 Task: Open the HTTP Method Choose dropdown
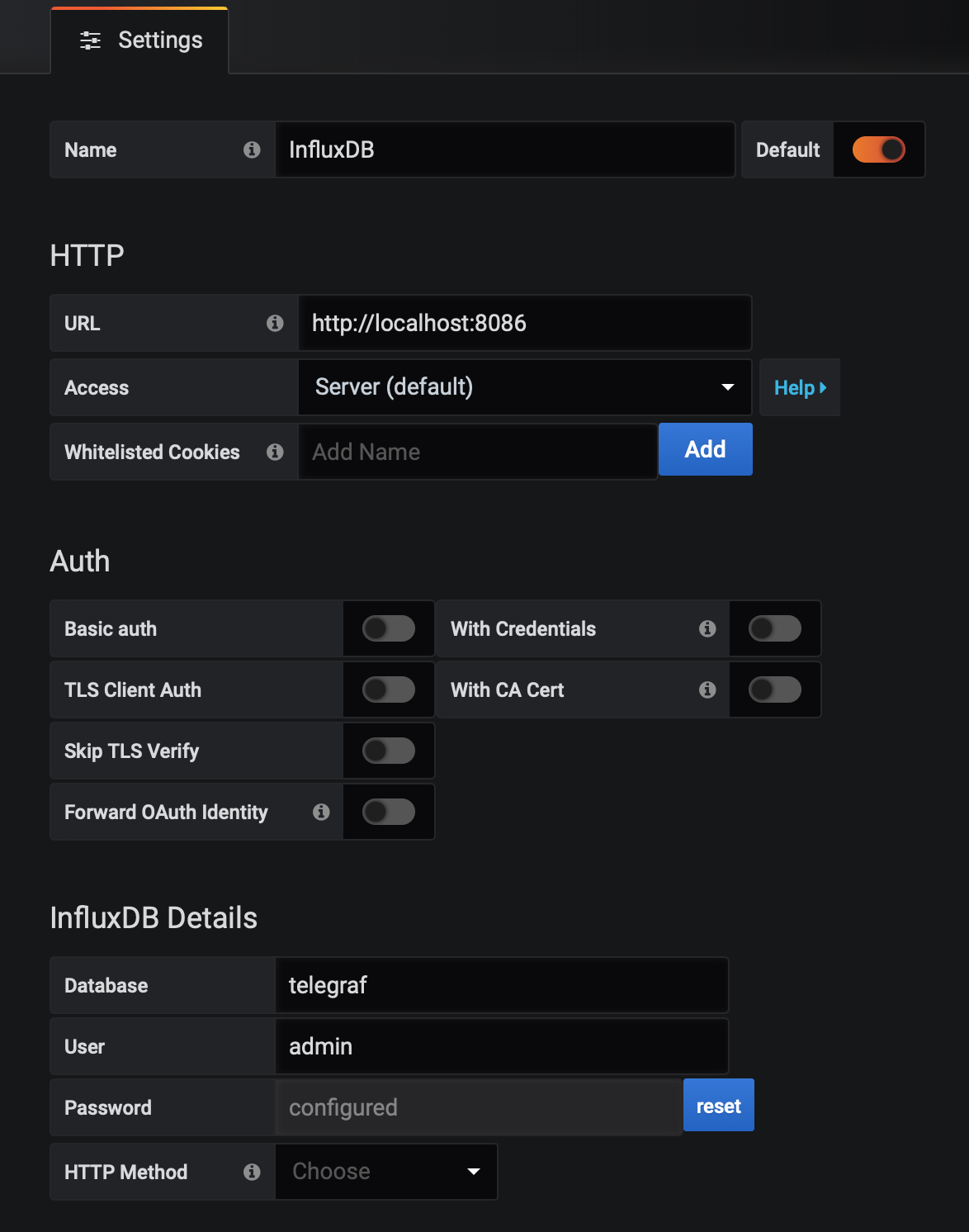pyautogui.click(x=386, y=1172)
